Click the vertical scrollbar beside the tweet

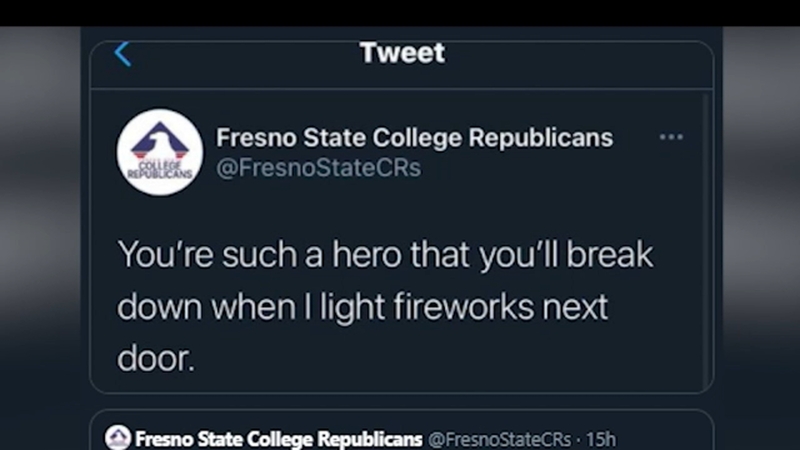pos(707,241)
